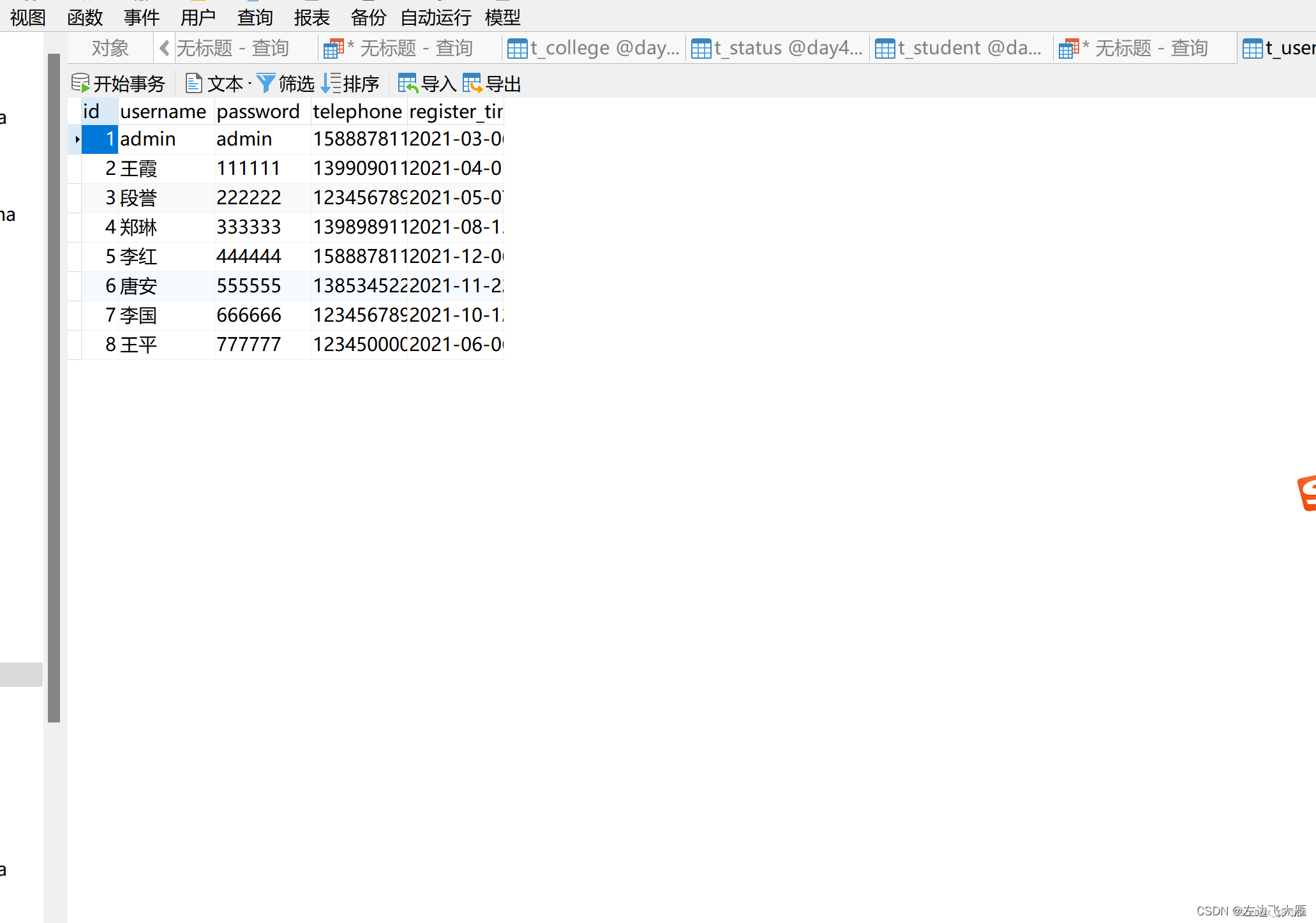Click the vertical scrollbar of the left panel

click(54, 388)
